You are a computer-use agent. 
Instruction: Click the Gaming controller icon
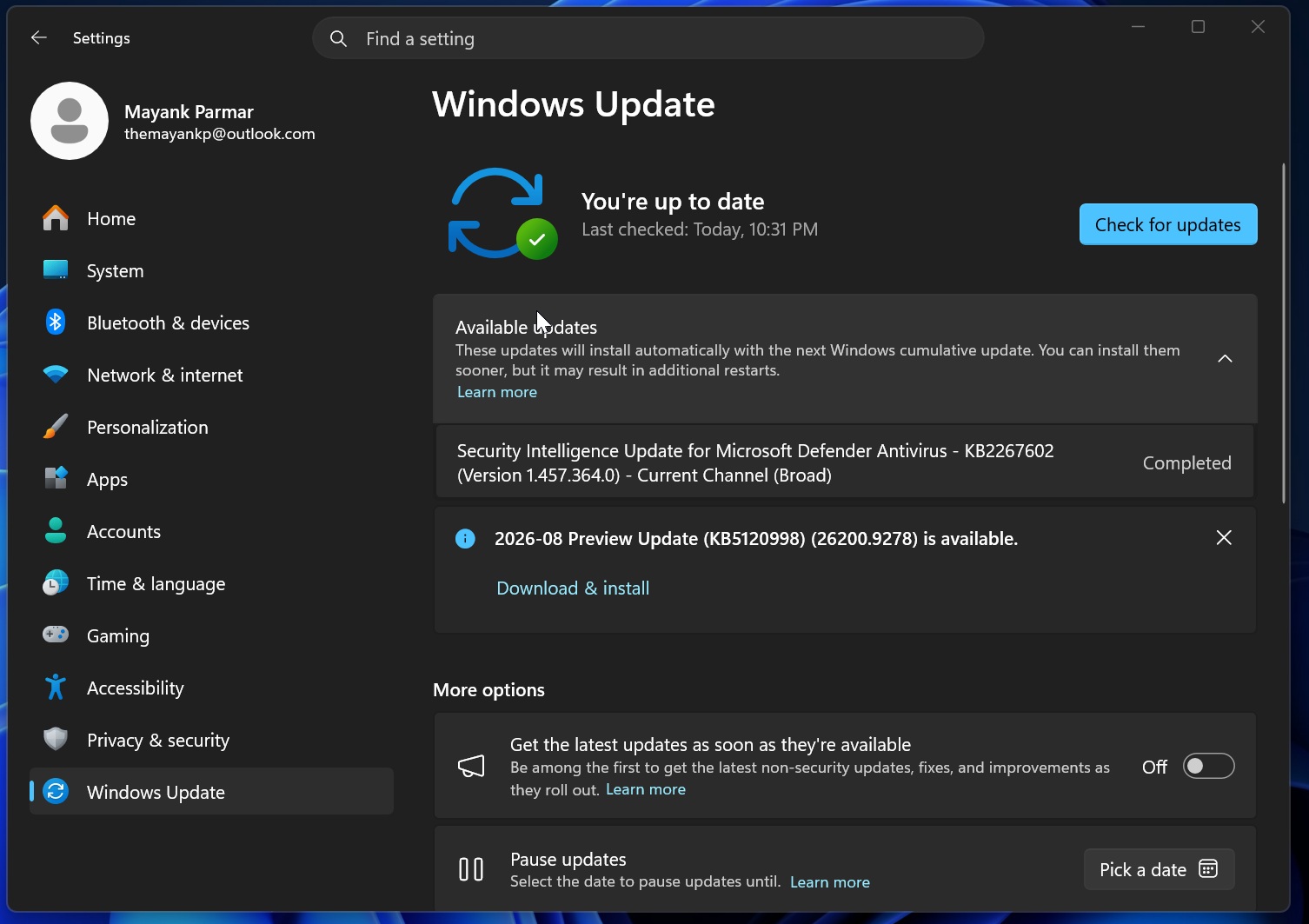(56, 635)
